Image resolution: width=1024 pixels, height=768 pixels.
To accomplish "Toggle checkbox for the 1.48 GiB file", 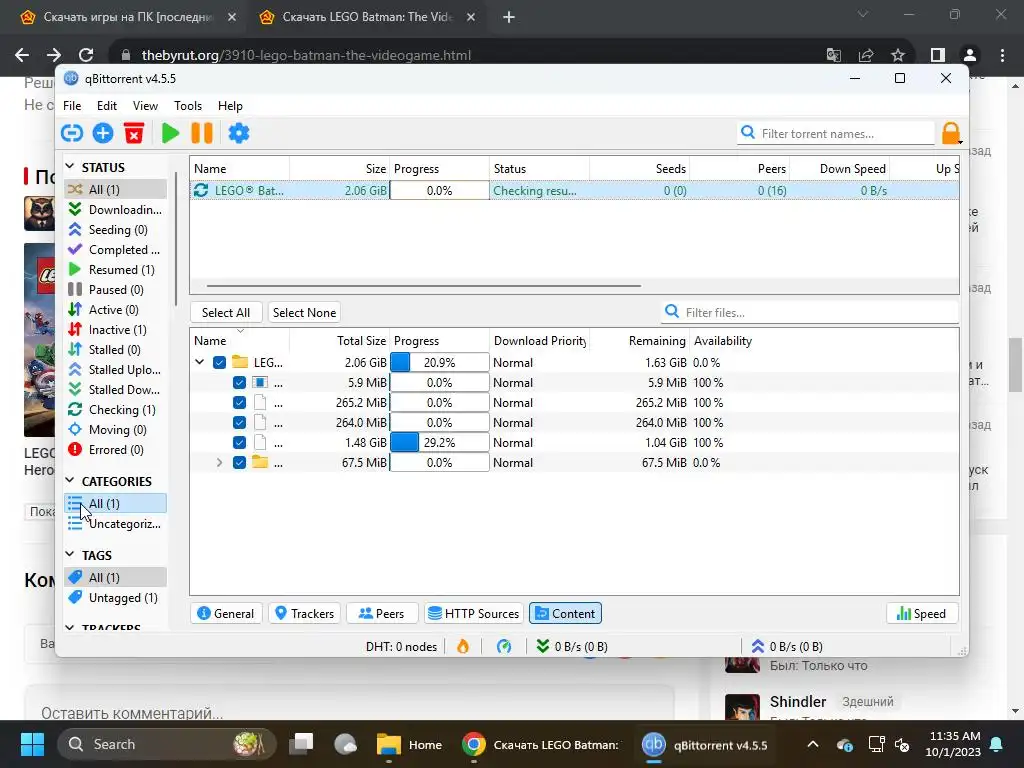I will (239, 443).
